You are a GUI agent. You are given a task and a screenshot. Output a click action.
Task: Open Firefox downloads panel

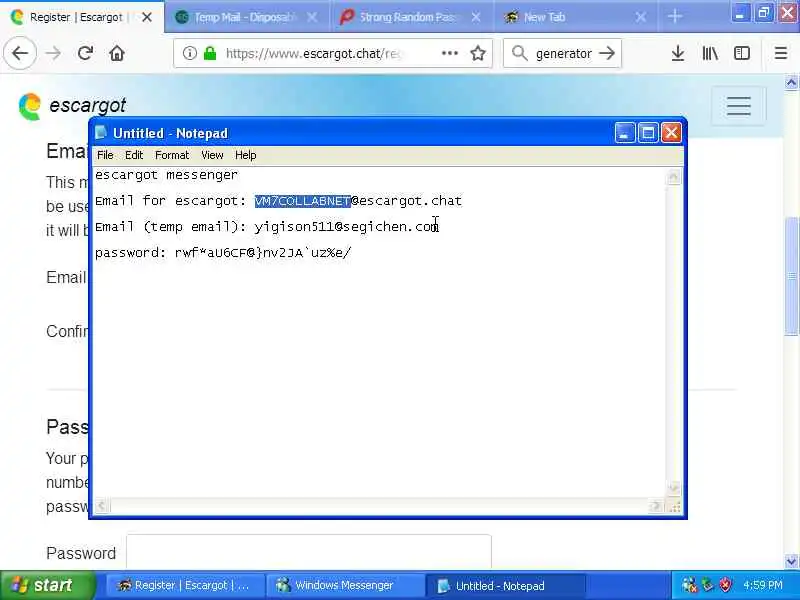click(x=678, y=53)
